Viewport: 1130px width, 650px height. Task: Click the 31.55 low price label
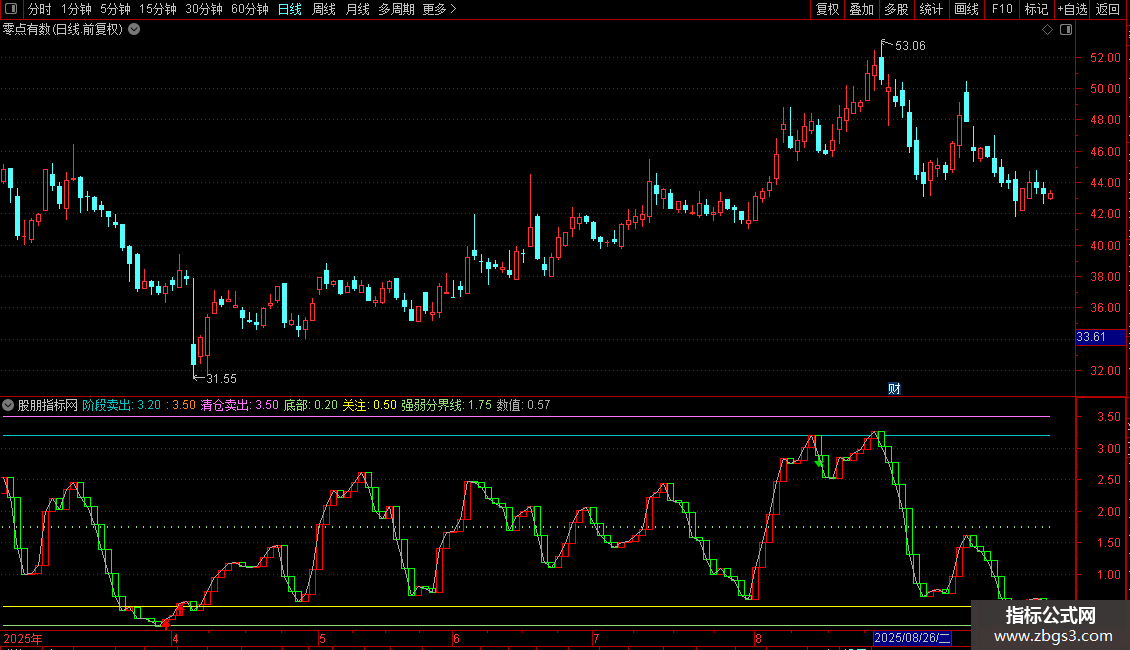tap(221, 379)
